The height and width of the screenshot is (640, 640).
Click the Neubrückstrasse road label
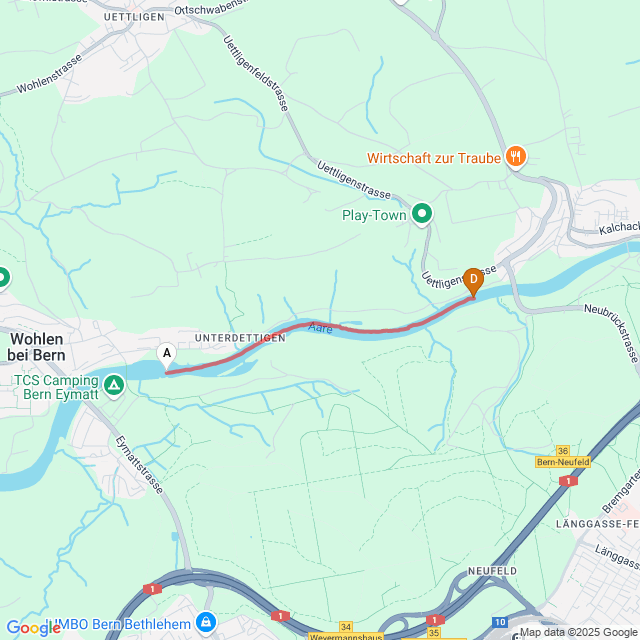[x=611, y=333]
